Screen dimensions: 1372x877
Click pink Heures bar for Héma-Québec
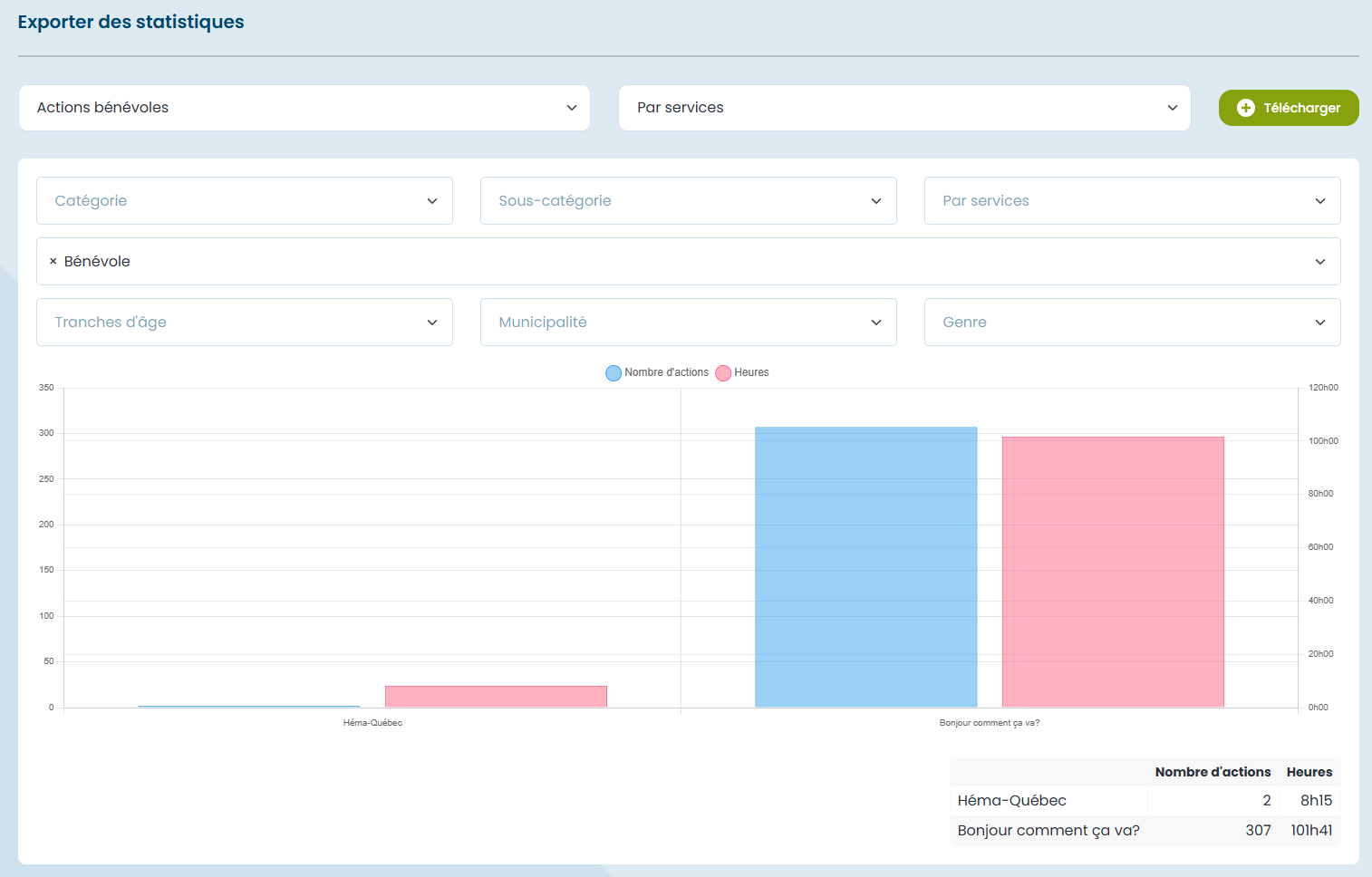coord(496,696)
